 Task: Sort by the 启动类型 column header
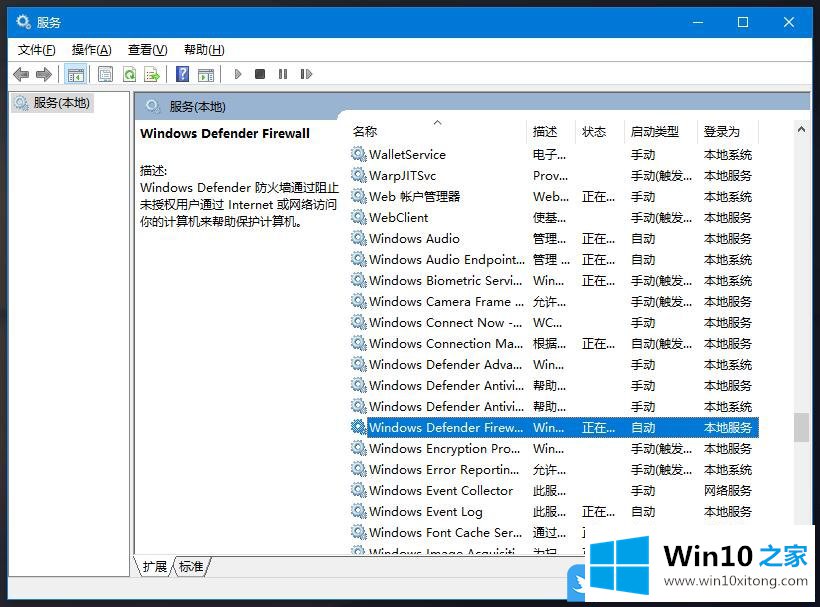click(661, 131)
